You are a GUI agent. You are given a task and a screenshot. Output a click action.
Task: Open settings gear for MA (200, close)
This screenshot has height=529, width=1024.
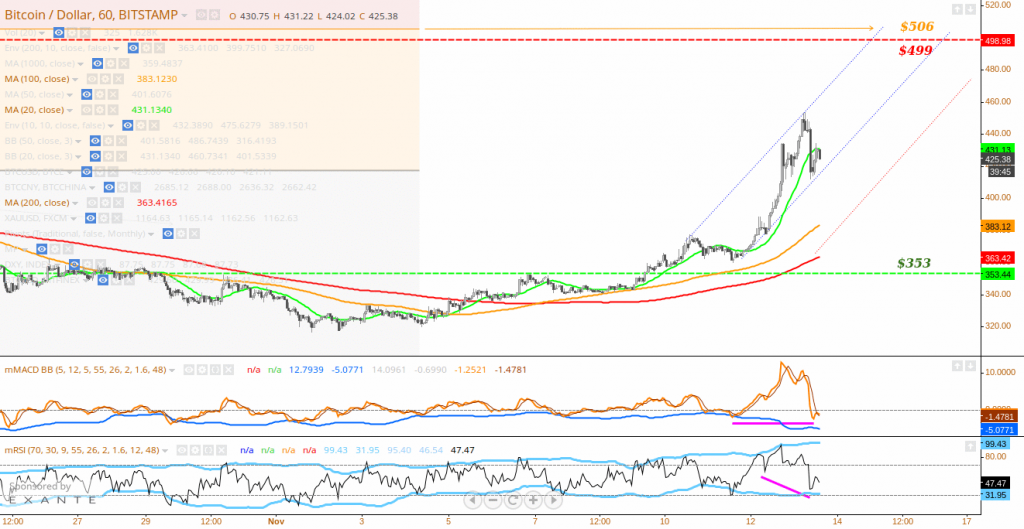tap(105, 202)
